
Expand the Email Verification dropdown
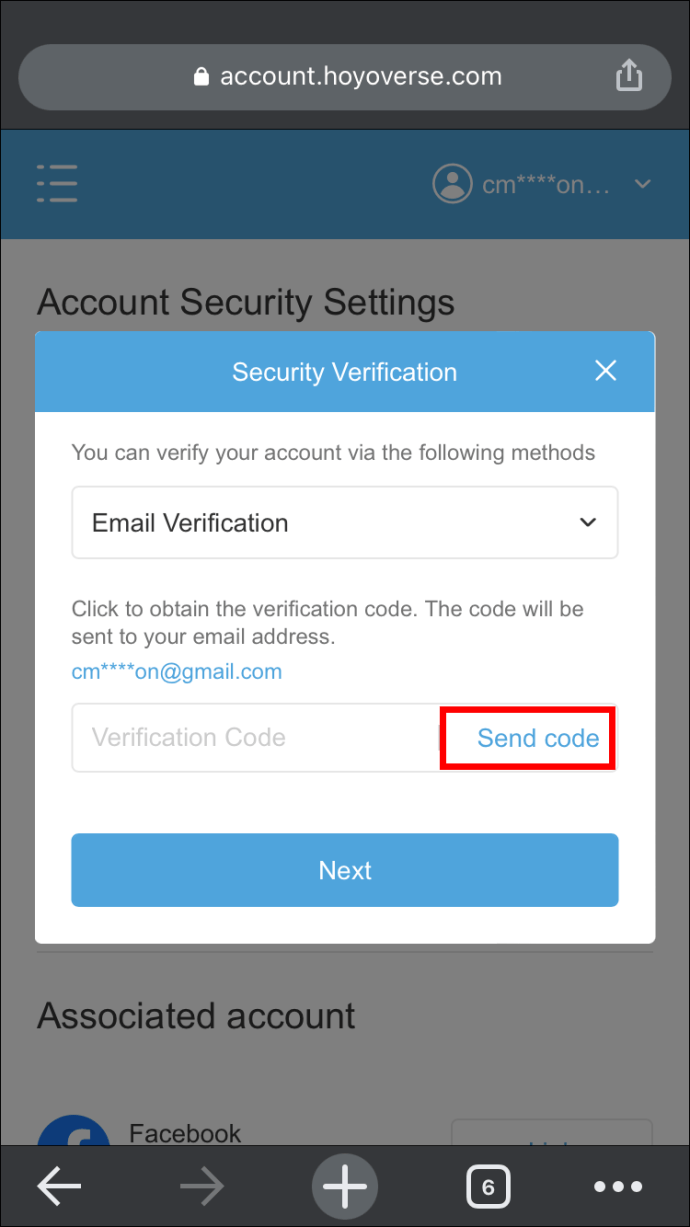345,523
